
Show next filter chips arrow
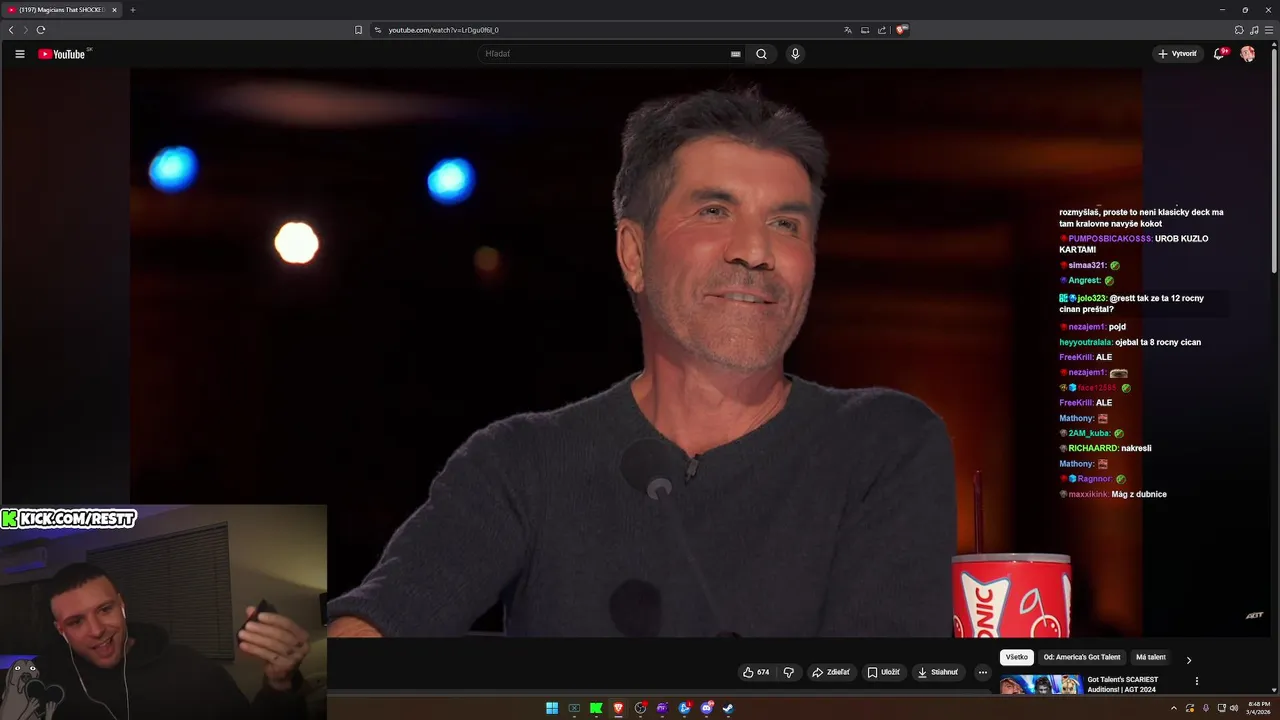pyautogui.click(x=1188, y=660)
